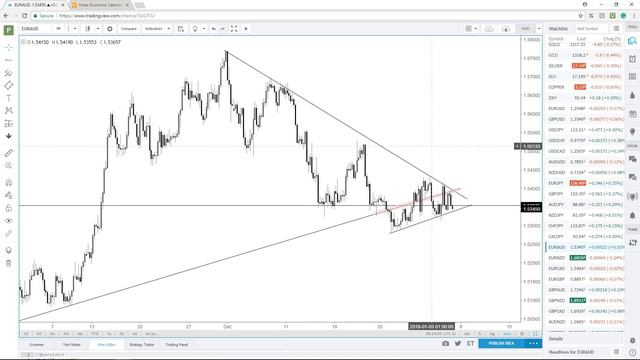Click the create alert icon

click(195, 29)
